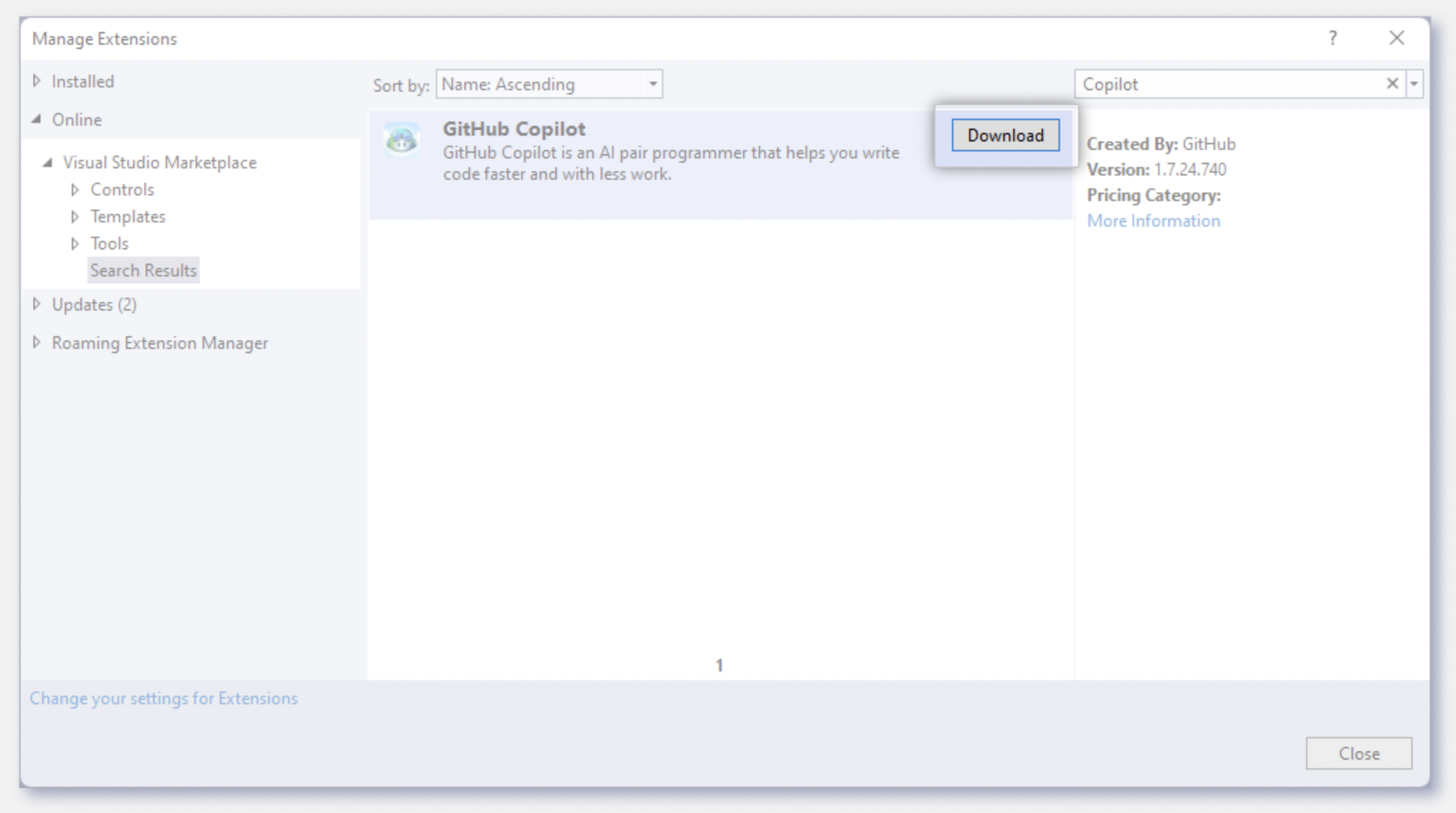Select Search Results in the tree
This screenshot has height=813, width=1456.
[144, 270]
